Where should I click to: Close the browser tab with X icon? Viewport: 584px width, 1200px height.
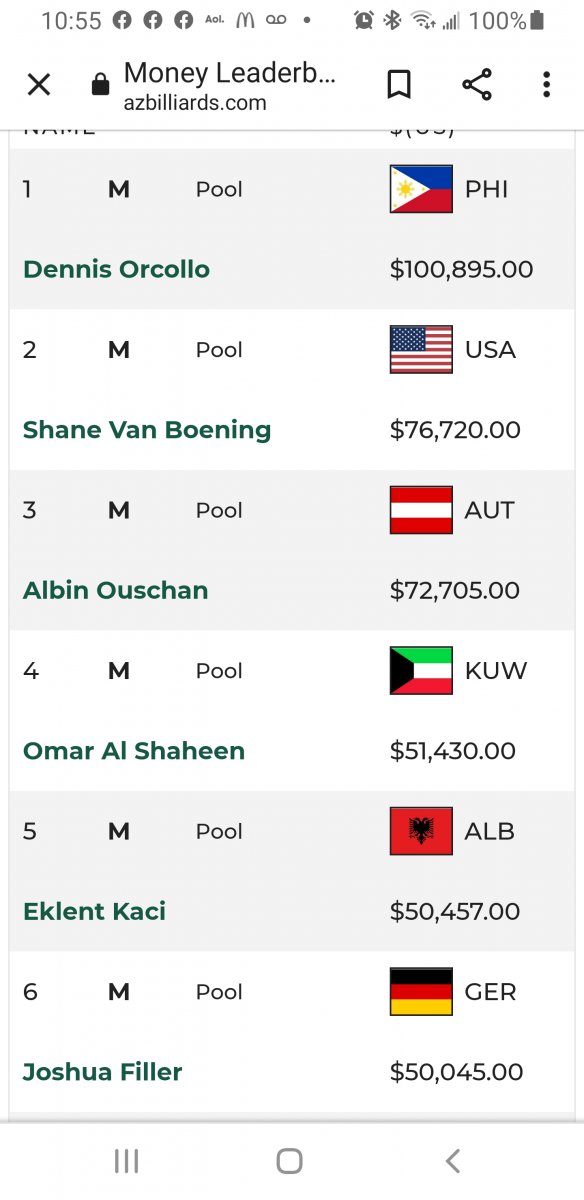39,85
